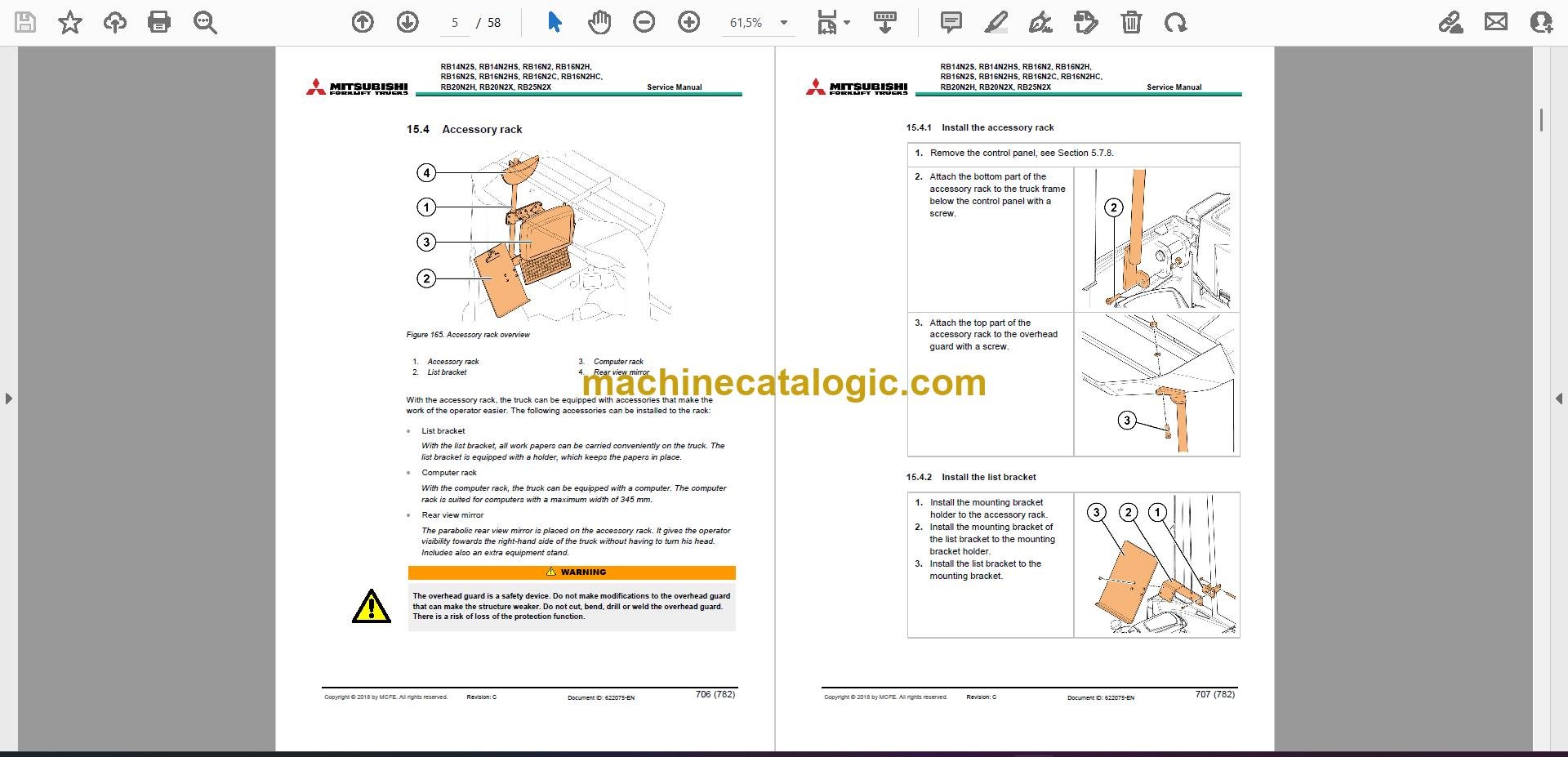Click the 'Remove the control panel' step text
The height and width of the screenshot is (757, 1568).
point(1022,153)
